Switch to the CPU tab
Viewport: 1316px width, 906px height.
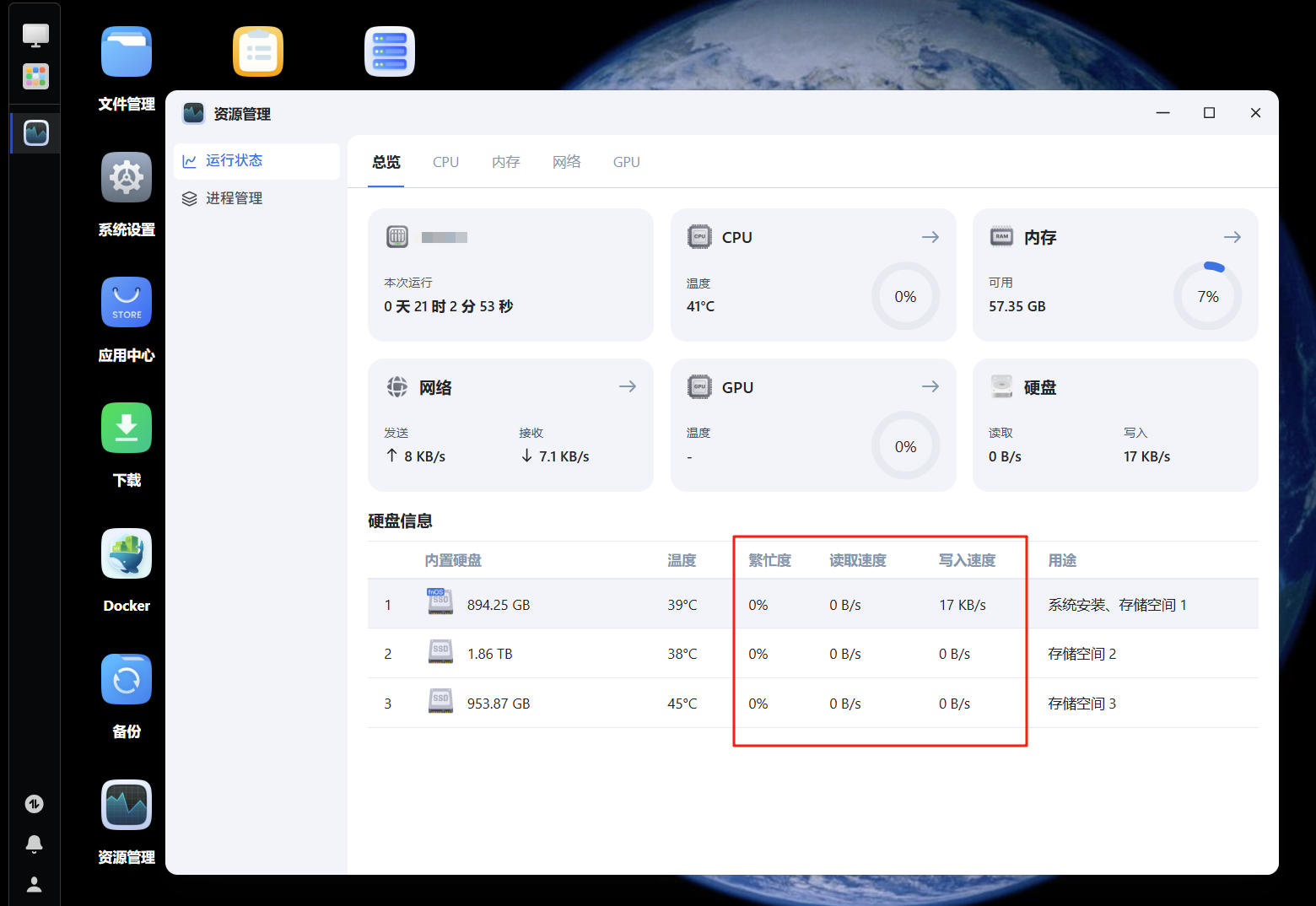445,161
